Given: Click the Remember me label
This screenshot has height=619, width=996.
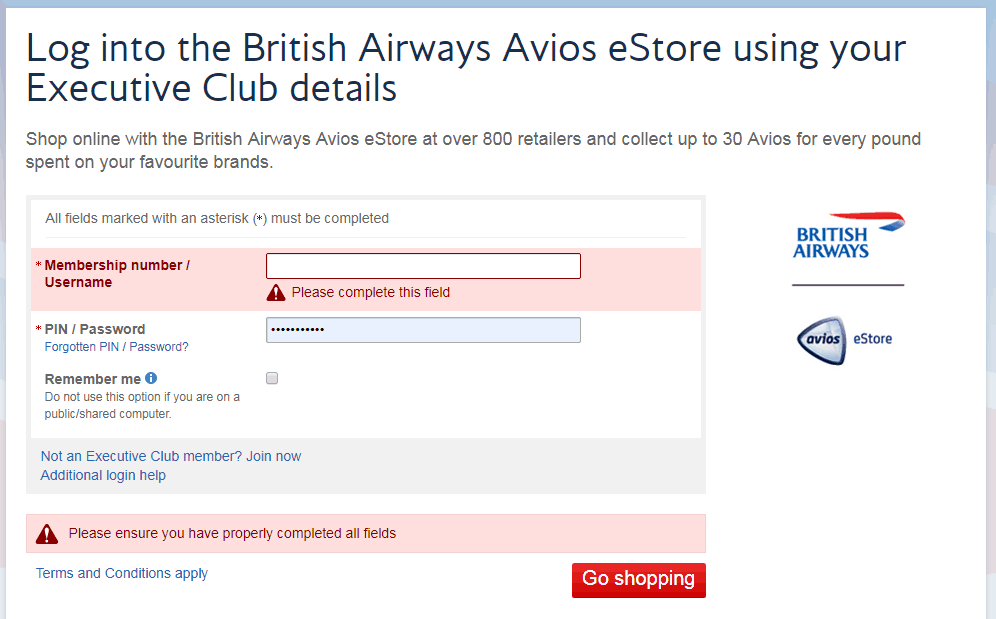Looking at the screenshot, I should 94,378.
